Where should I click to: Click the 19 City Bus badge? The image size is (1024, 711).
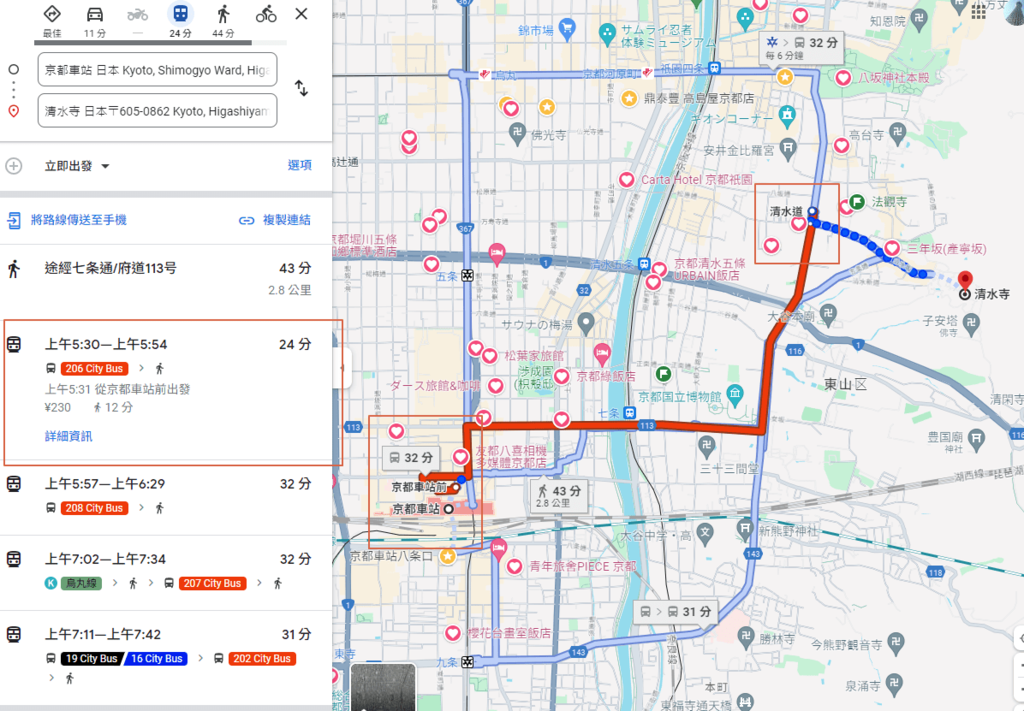pos(91,659)
